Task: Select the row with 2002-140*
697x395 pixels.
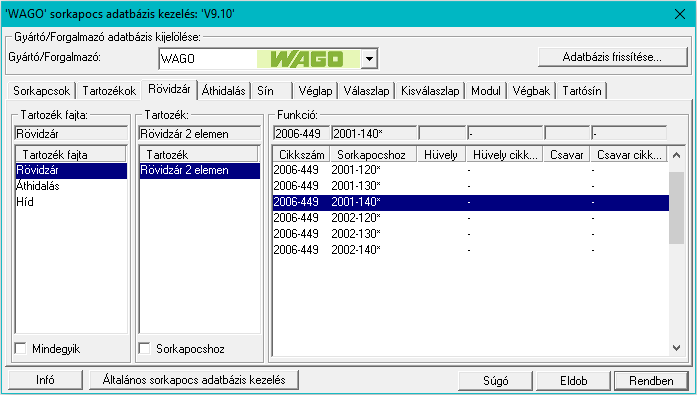Action: coord(471,250)
